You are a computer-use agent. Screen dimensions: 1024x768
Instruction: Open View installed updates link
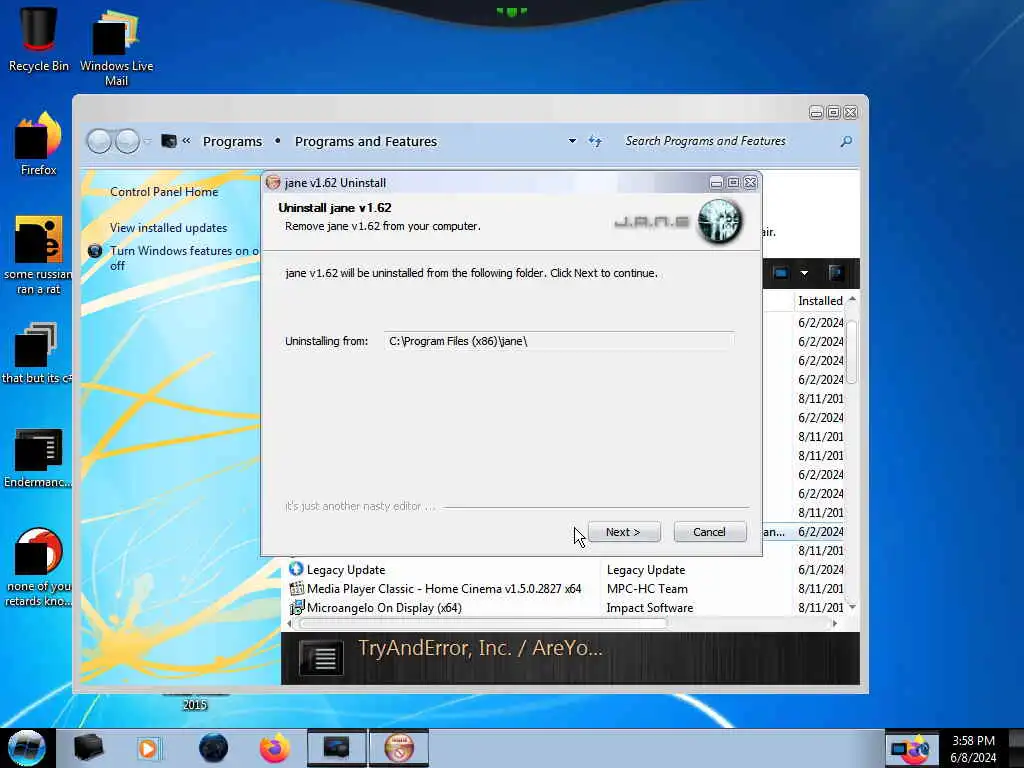tap(168, 227)
